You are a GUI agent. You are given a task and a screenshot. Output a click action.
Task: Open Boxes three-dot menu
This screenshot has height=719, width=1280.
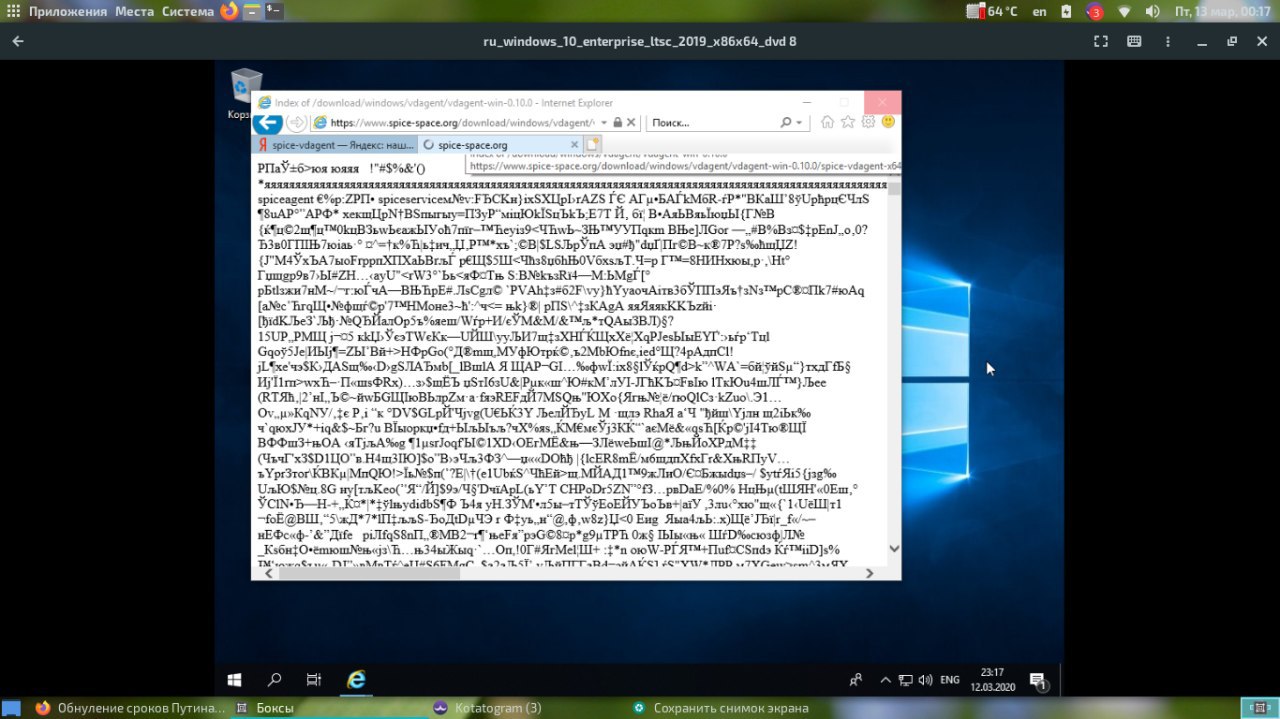pyautogui.click(x=1168, y=42)
